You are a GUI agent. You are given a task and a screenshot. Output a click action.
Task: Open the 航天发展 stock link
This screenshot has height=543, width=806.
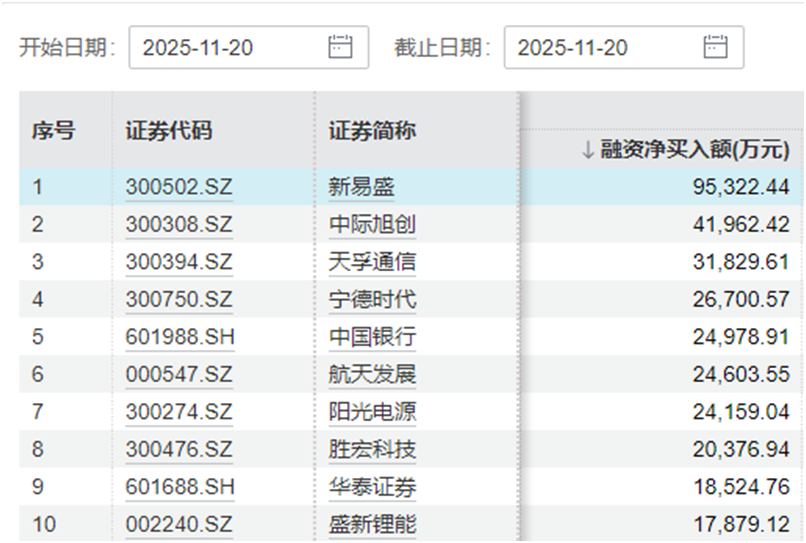tap(372, 374)
